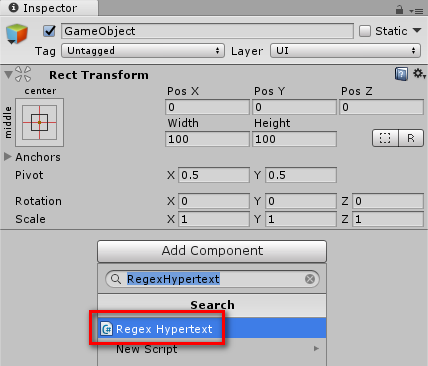The width and height of the screenshot is (428, 366).
Task: Open the Rect Transform gear settings menu
Action: coord(419,74)
